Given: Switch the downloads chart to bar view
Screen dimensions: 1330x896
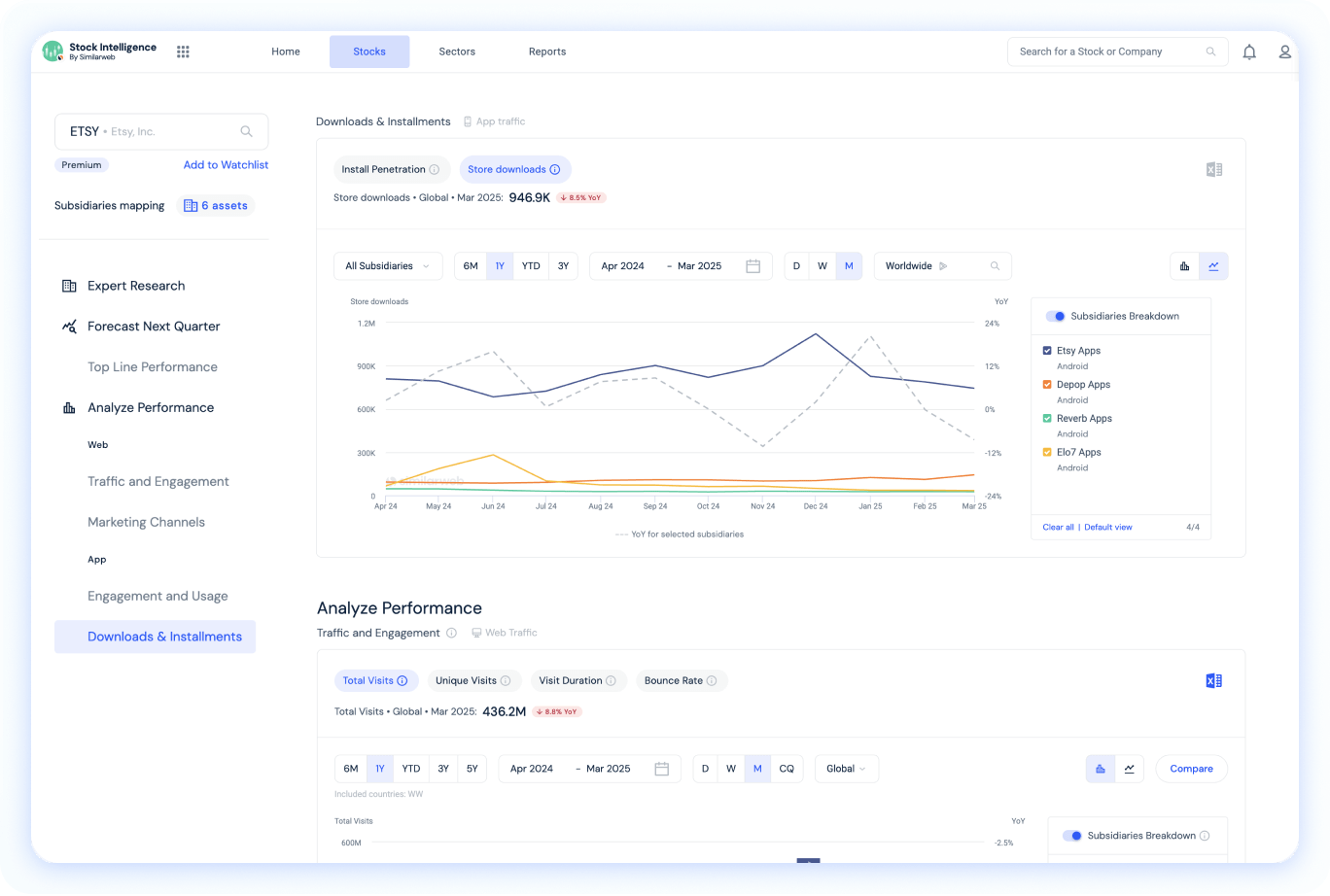Looking at the screenshot, I should pyautogui.click(x=1185, y=265).
